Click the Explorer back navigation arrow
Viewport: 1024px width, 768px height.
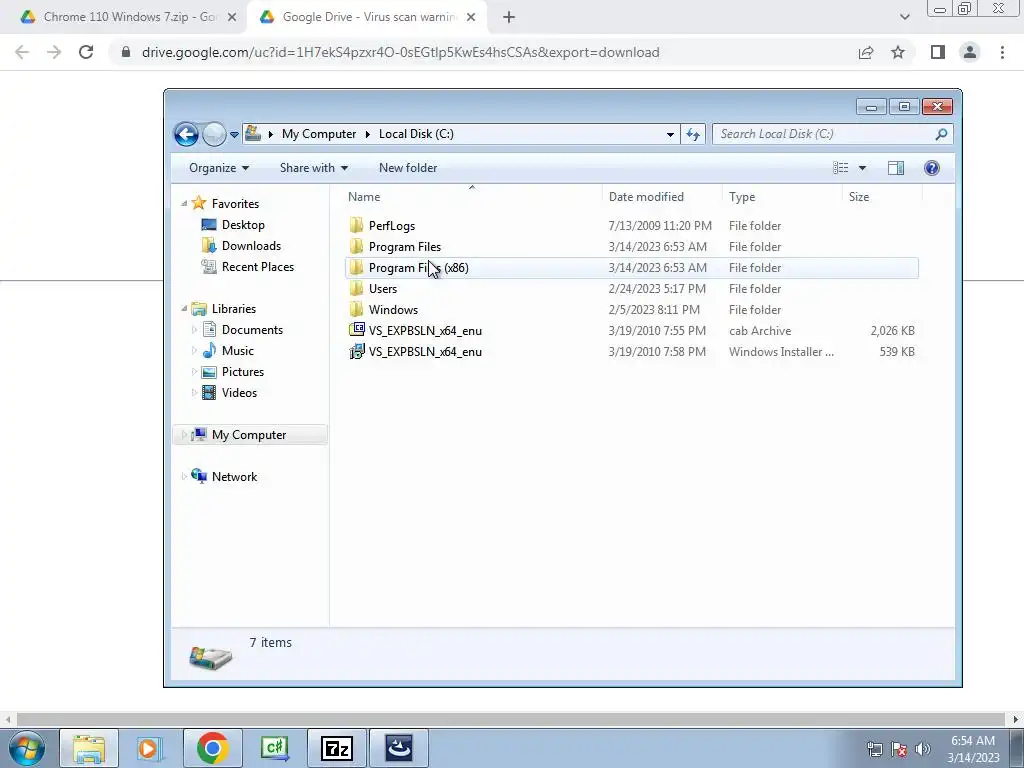(x=186, y=135)
